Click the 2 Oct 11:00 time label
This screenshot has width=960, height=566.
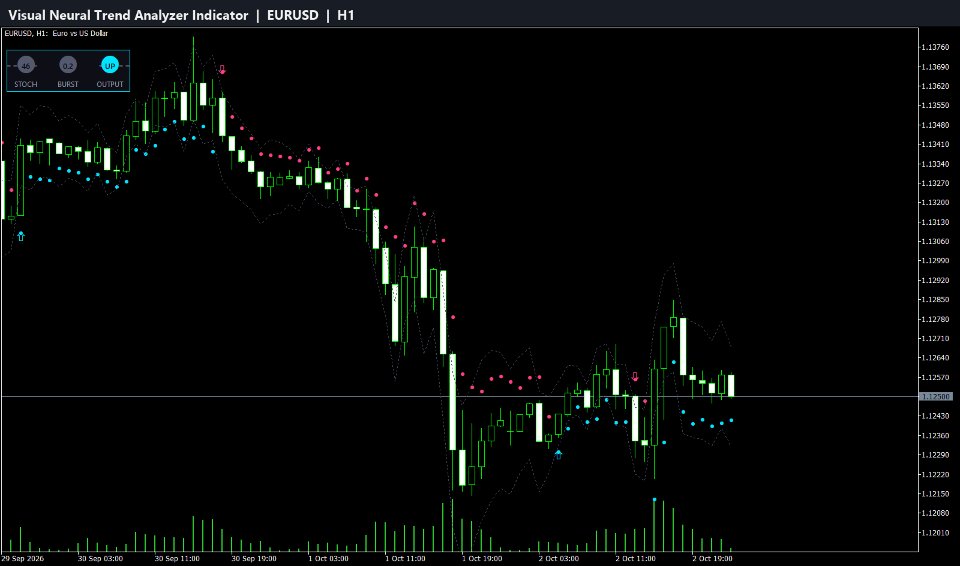click(x=636, y=559)
